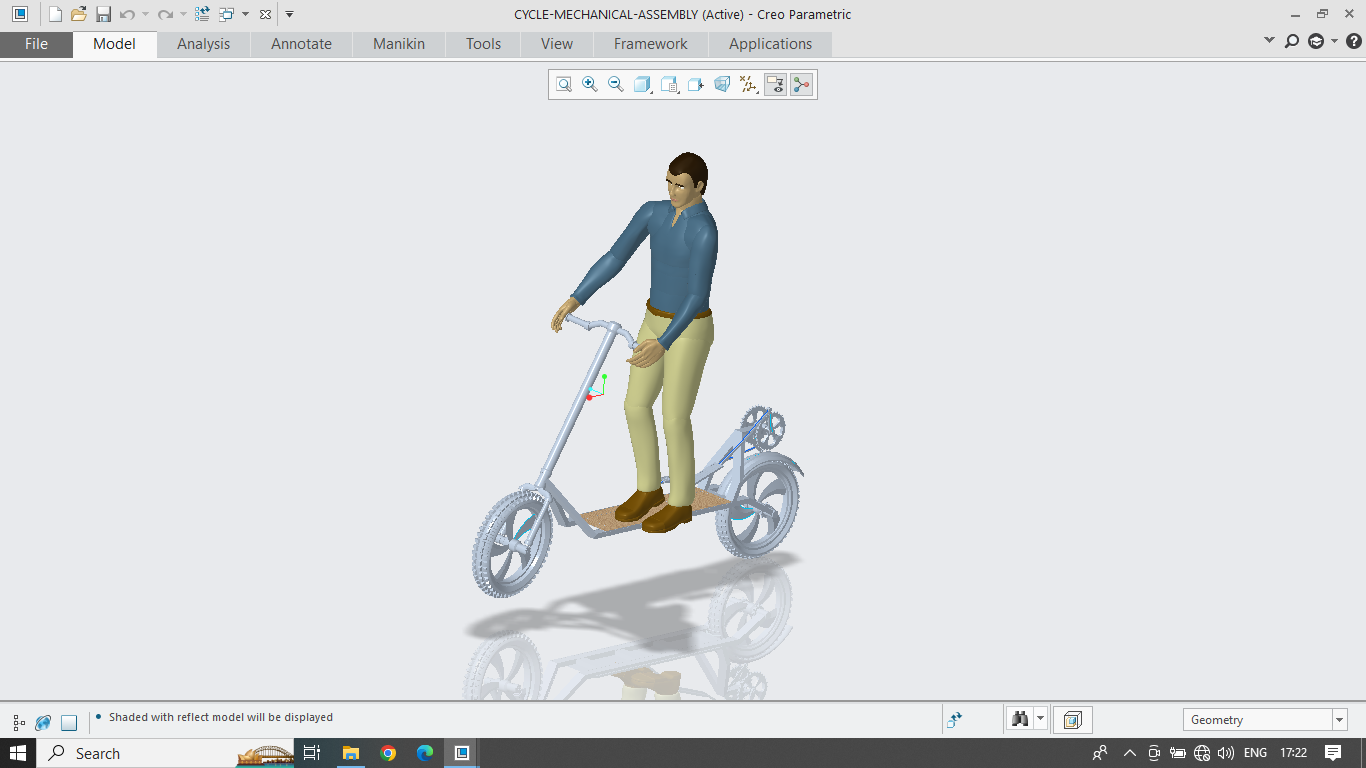Click the model tree display icon in status bar
Screen dimensions: 1366x768
point(19,722)
